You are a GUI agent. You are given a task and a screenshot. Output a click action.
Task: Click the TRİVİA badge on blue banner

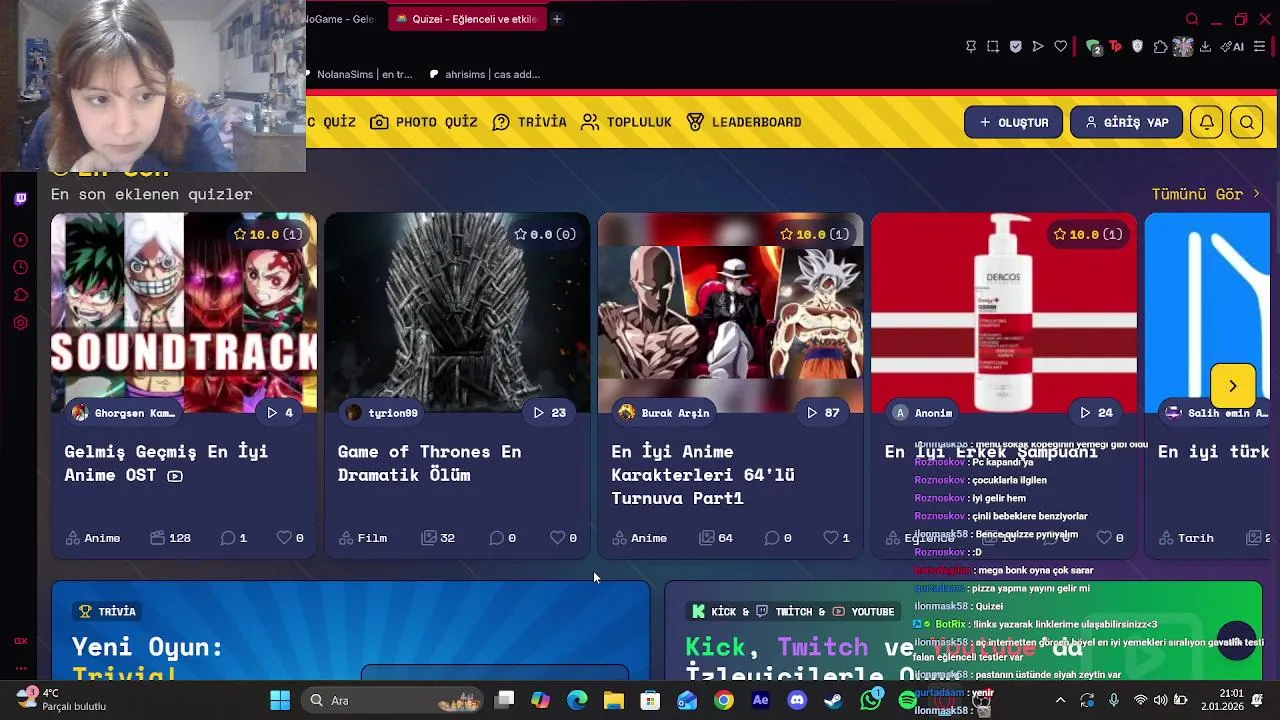click(x=107, y=611)
